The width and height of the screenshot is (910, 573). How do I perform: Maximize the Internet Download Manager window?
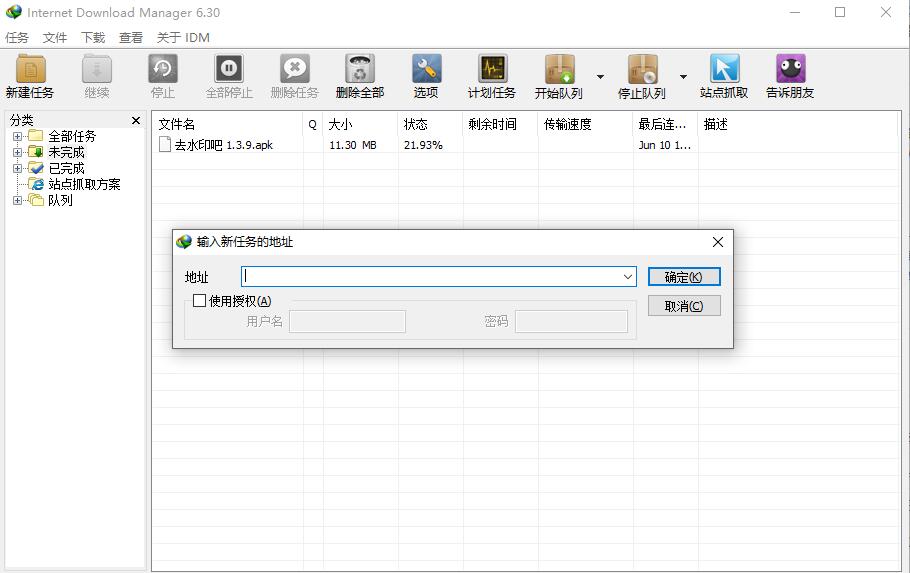(x=840, y=12)
